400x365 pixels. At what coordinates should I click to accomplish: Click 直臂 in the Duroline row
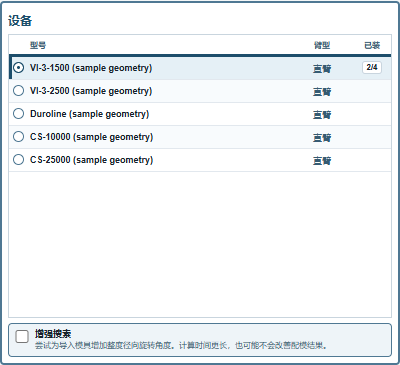tap(322, 115)
